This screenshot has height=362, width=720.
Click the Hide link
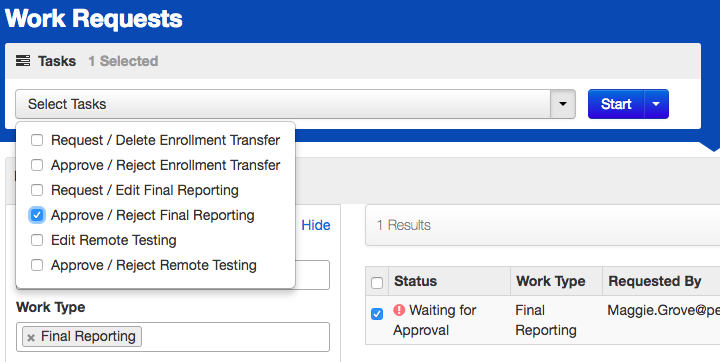(x=316, y=225)
